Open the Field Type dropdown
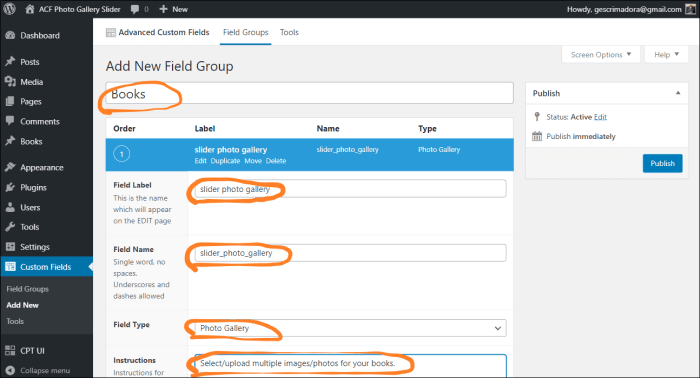This screenshot has height=378, width=700. point(350,328)
